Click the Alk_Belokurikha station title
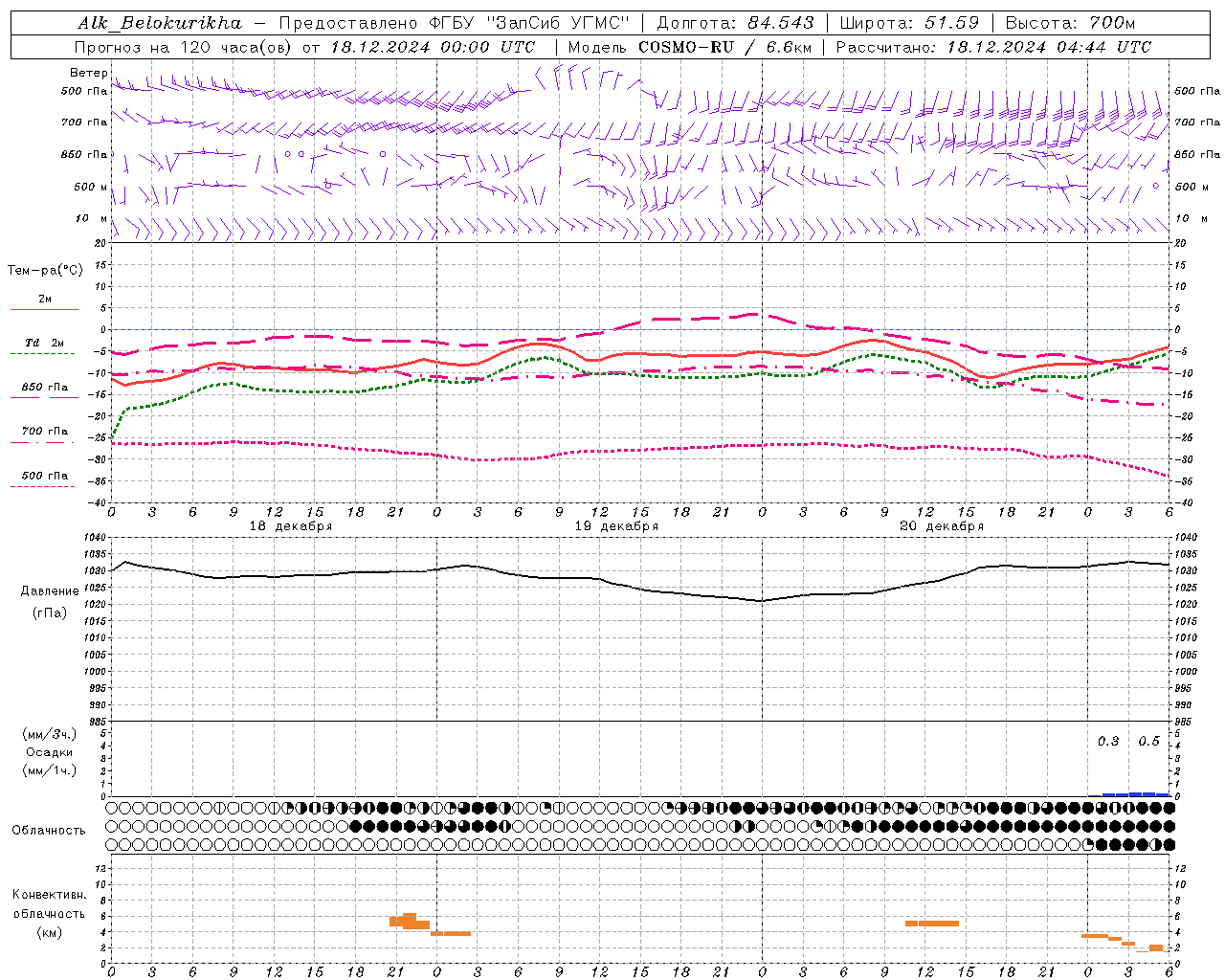1225x980 pixels. coord(160,23)
